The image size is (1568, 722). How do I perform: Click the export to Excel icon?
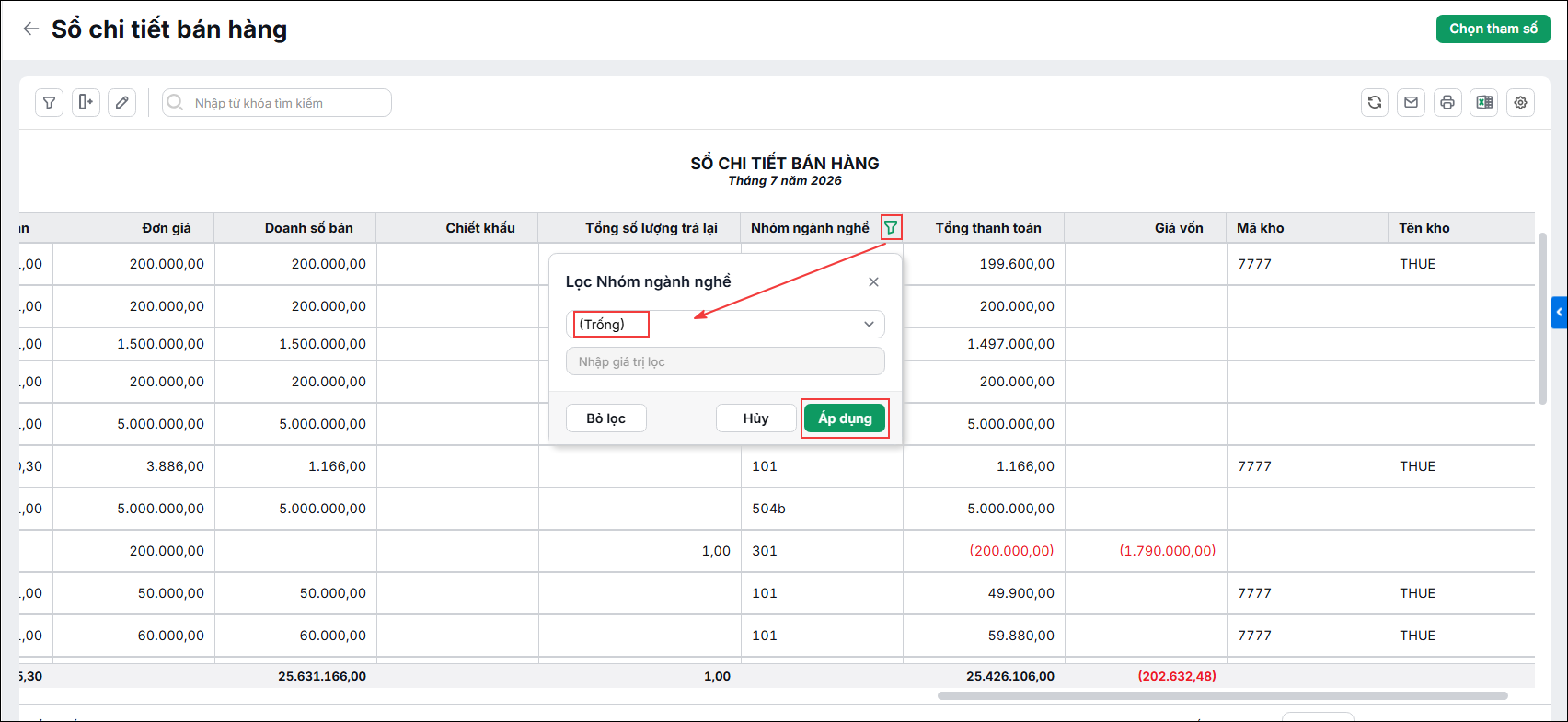pyautogui.click(x=1484, y=103)
